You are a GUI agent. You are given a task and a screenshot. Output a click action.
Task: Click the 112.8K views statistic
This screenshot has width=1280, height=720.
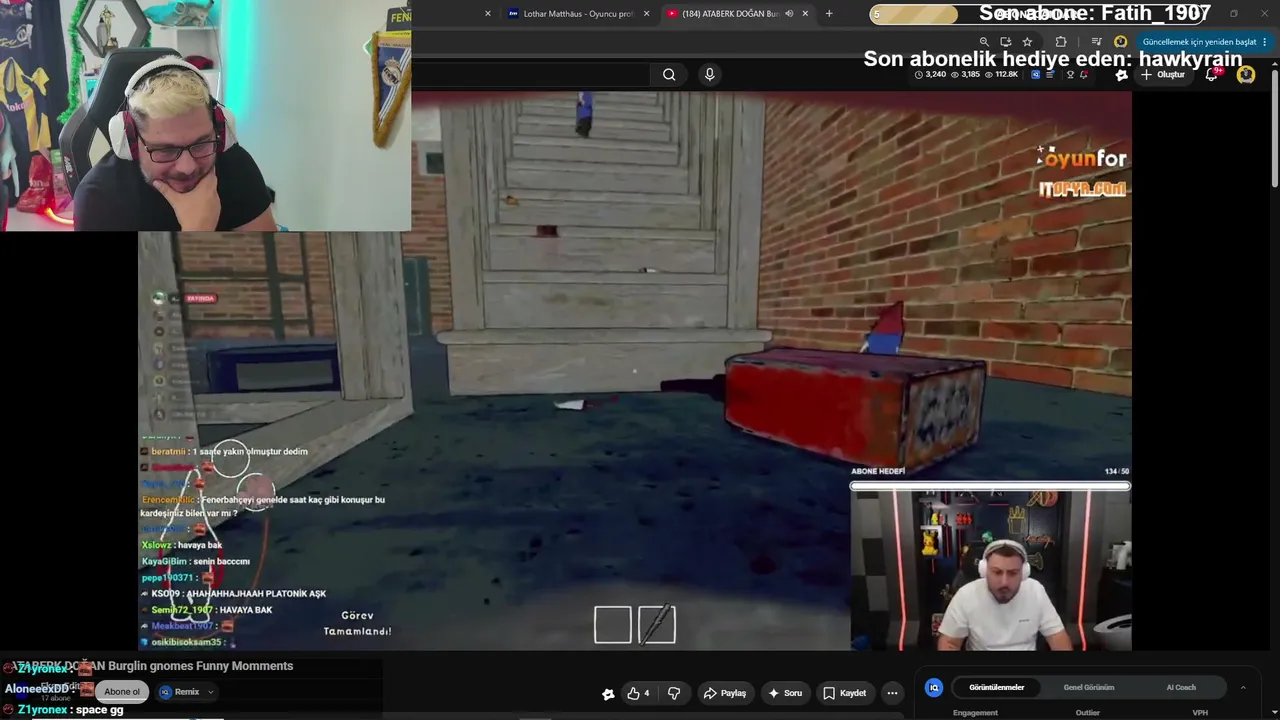click(1000, 74)
